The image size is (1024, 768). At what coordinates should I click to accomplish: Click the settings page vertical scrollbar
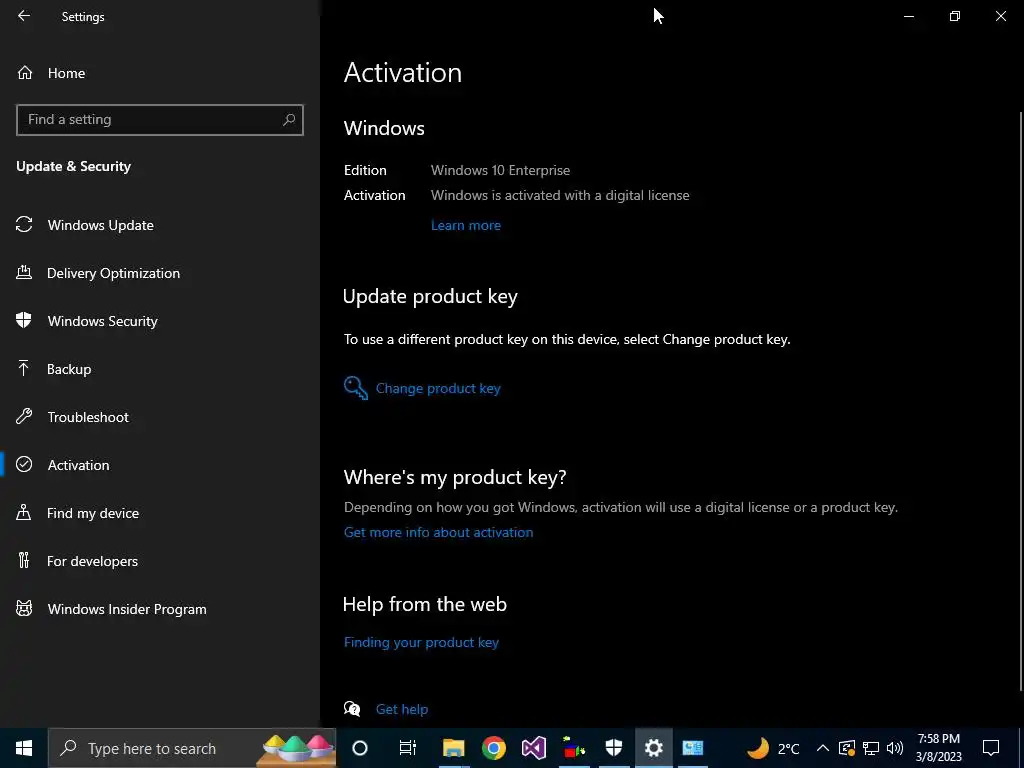[1020, 400]
